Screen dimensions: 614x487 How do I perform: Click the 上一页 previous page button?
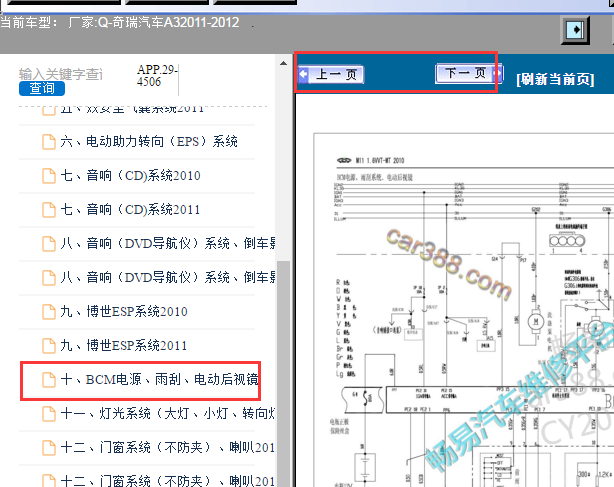pos(331,74)
